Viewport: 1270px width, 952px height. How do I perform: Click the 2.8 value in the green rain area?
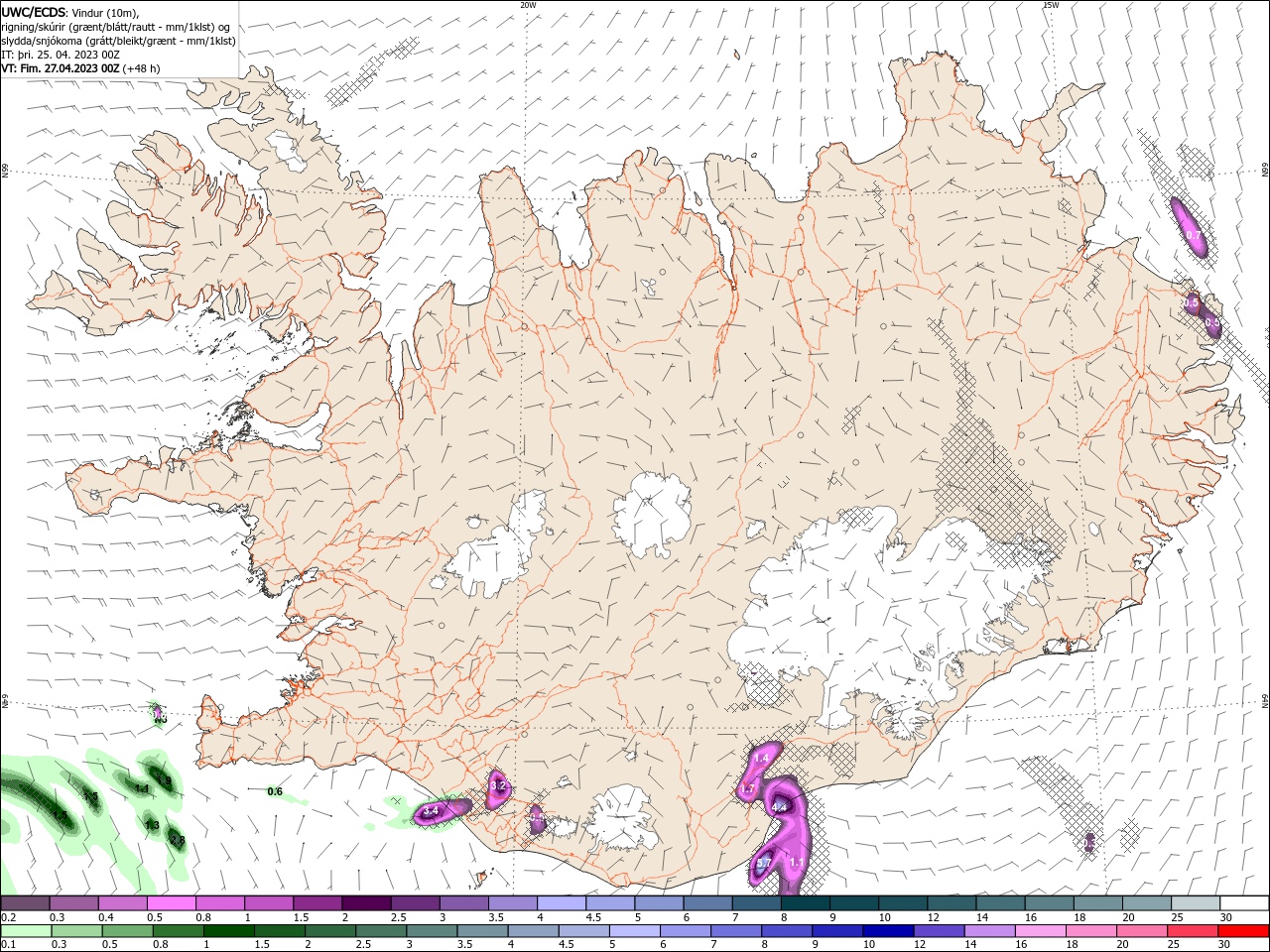(x=178, y=840)
